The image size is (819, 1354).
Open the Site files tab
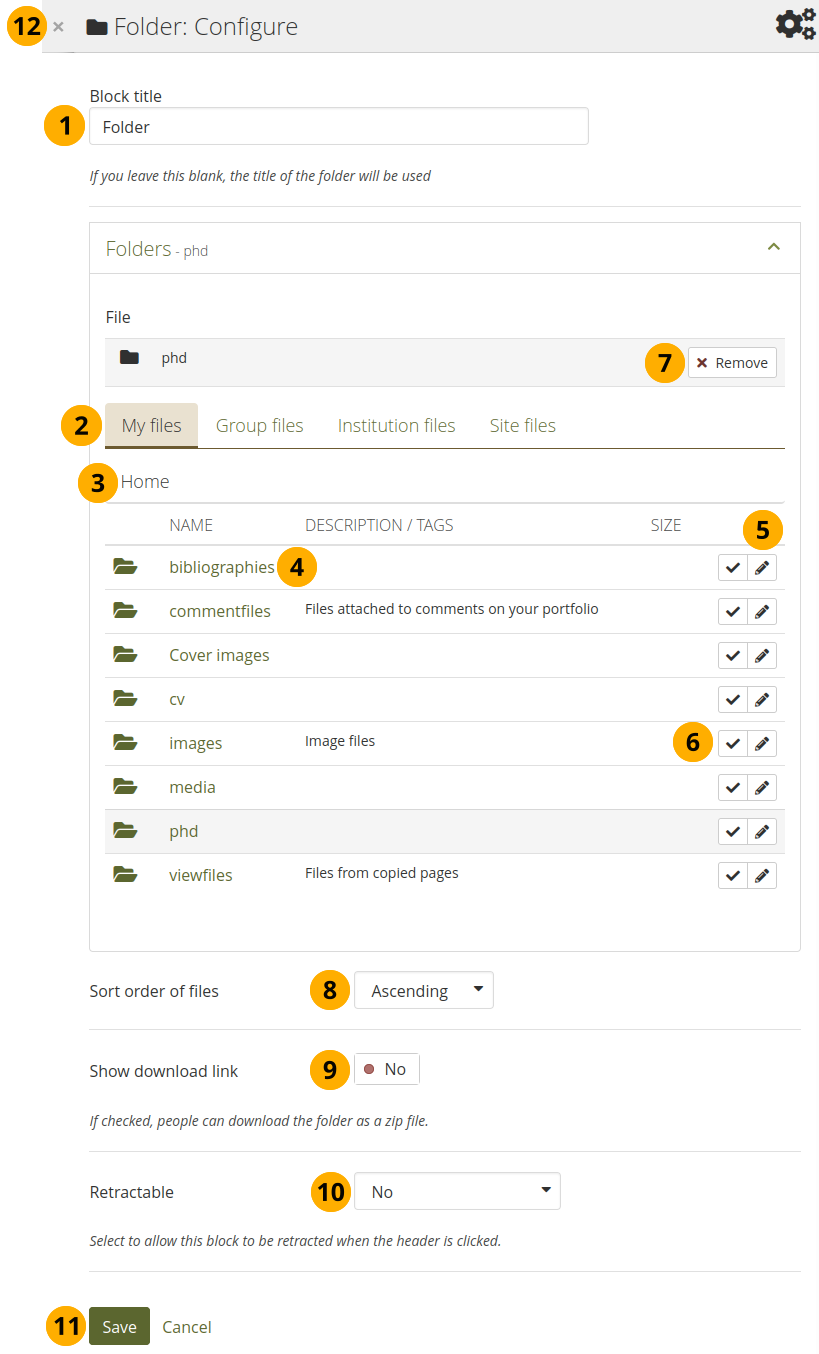[522, 426]
